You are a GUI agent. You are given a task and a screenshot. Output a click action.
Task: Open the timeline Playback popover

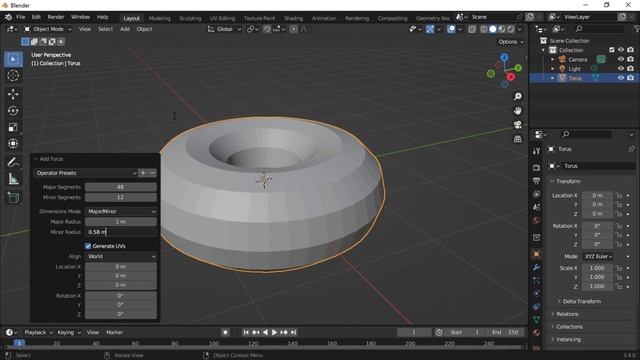tap(38, 332)
